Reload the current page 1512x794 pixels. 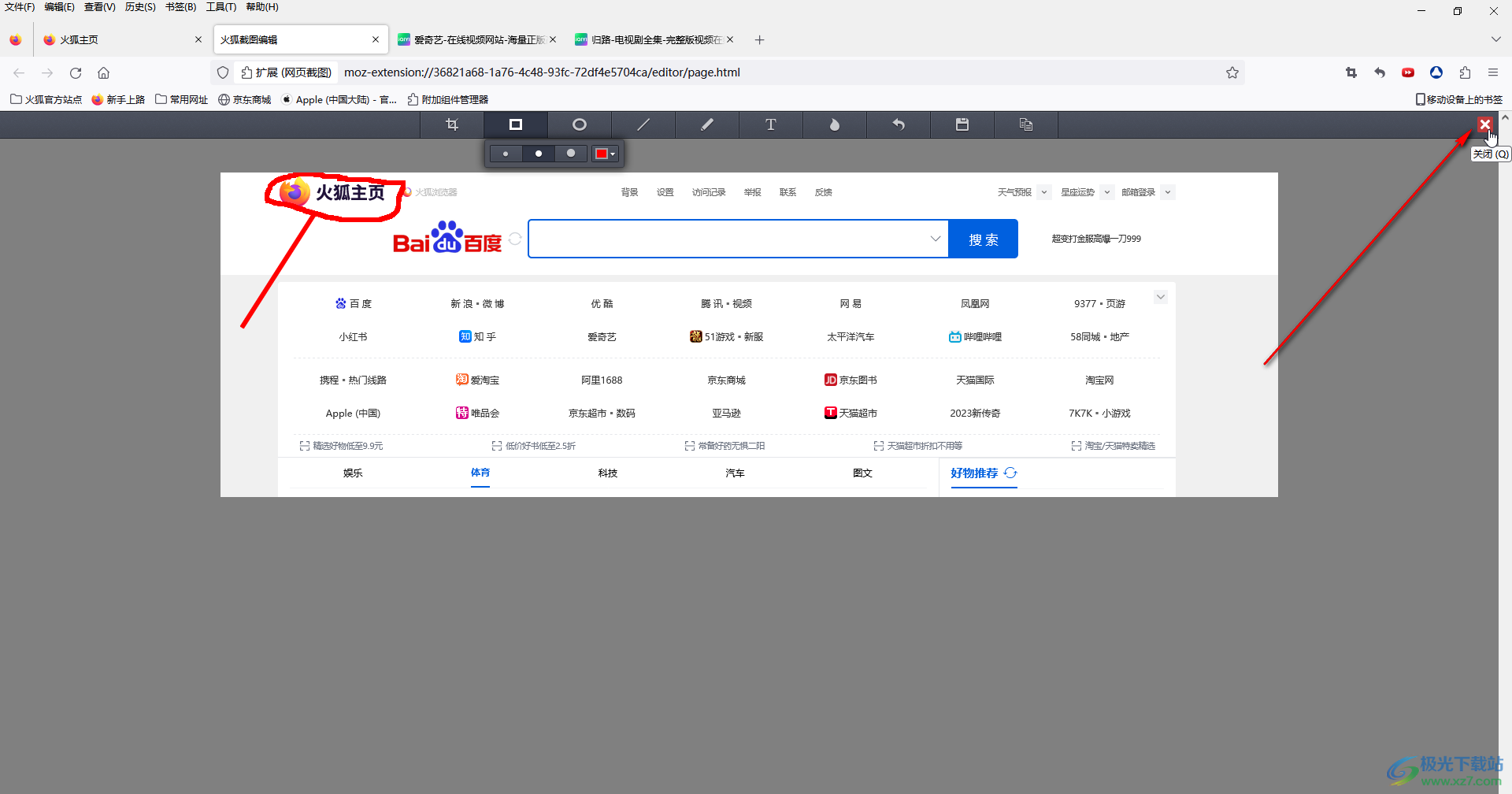[x=76, y=72]
